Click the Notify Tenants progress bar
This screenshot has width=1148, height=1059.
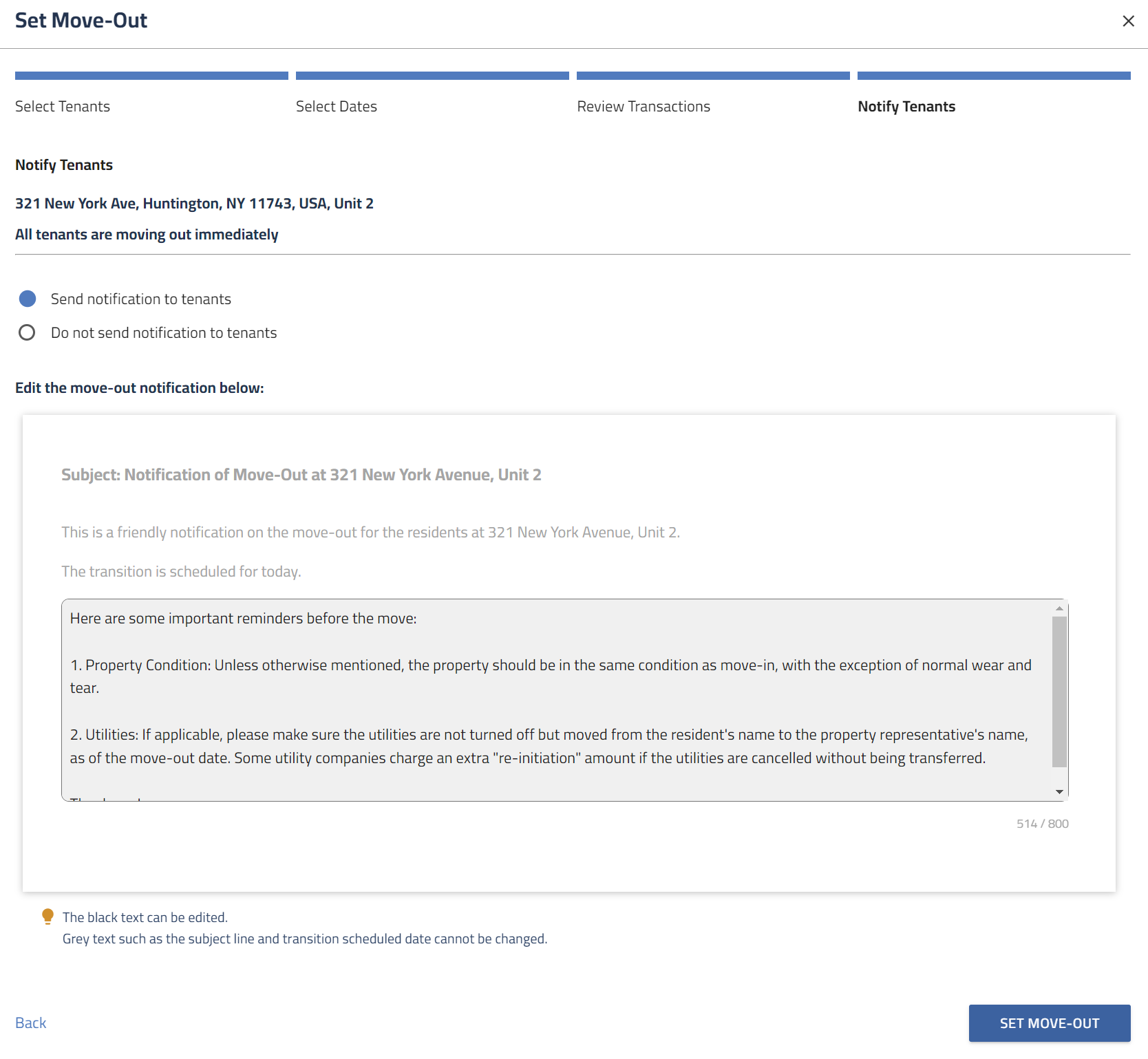point(994,76)
